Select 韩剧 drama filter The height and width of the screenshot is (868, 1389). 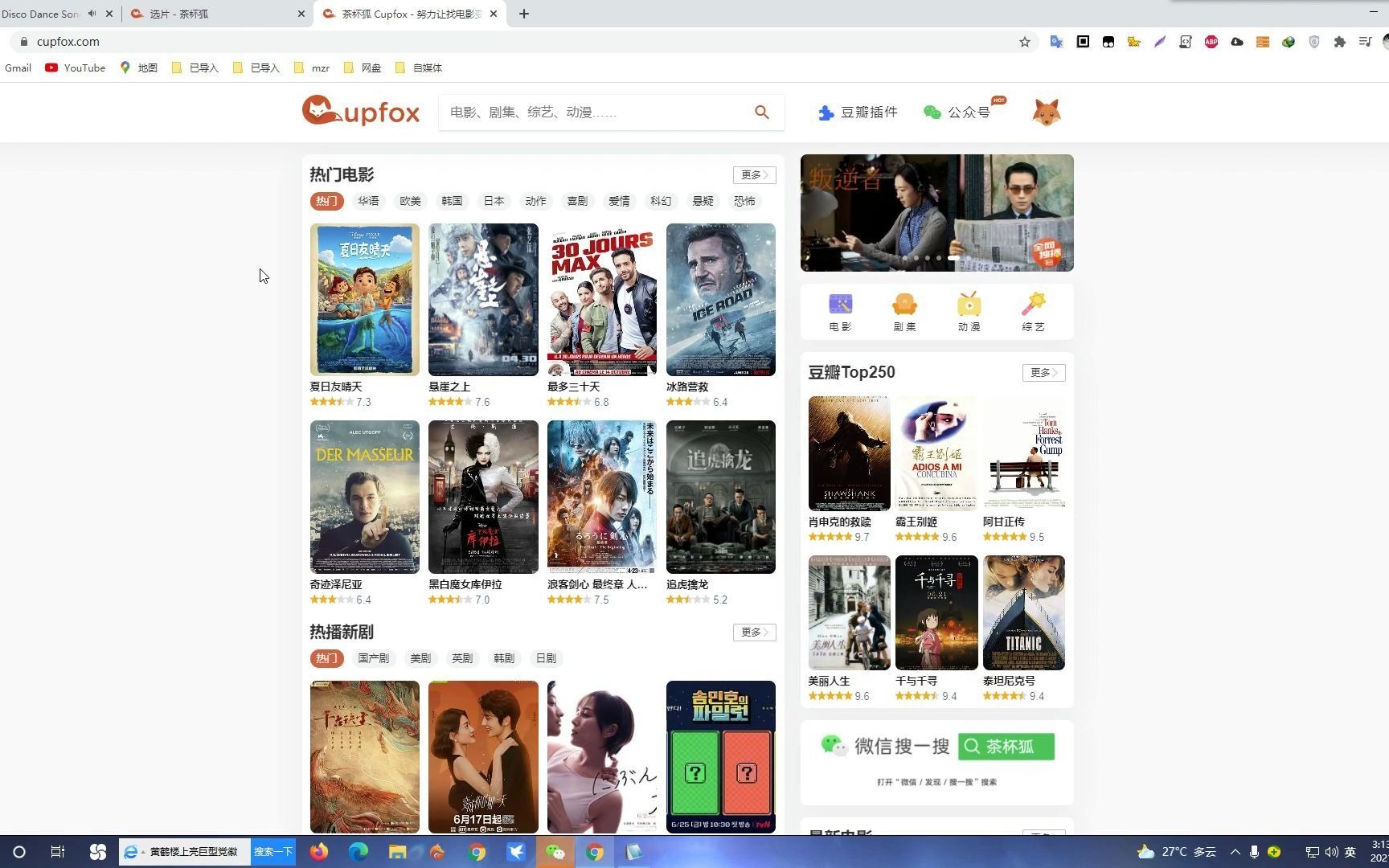click(504, 658)
